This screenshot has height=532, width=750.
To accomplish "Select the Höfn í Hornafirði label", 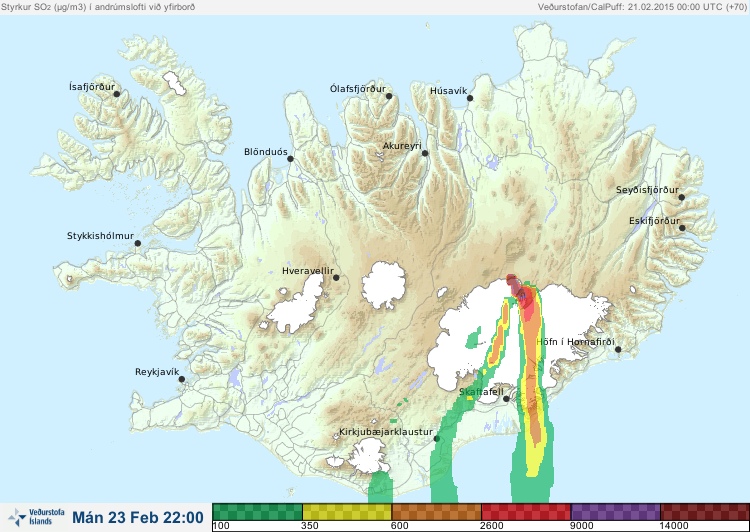I will click(575, 342).
